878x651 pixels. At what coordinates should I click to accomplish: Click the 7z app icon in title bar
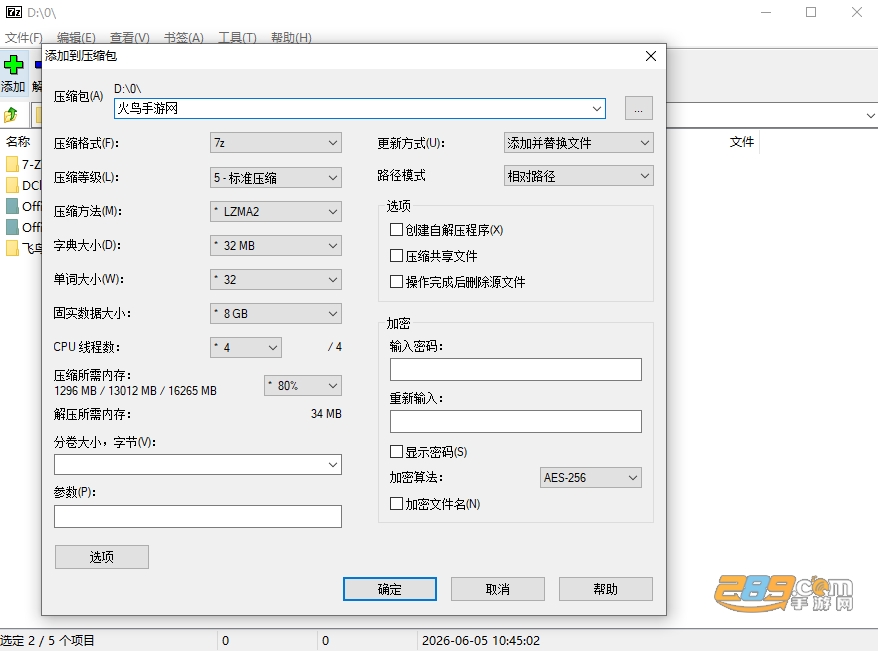pyautogui.click(x=13, y=12)
